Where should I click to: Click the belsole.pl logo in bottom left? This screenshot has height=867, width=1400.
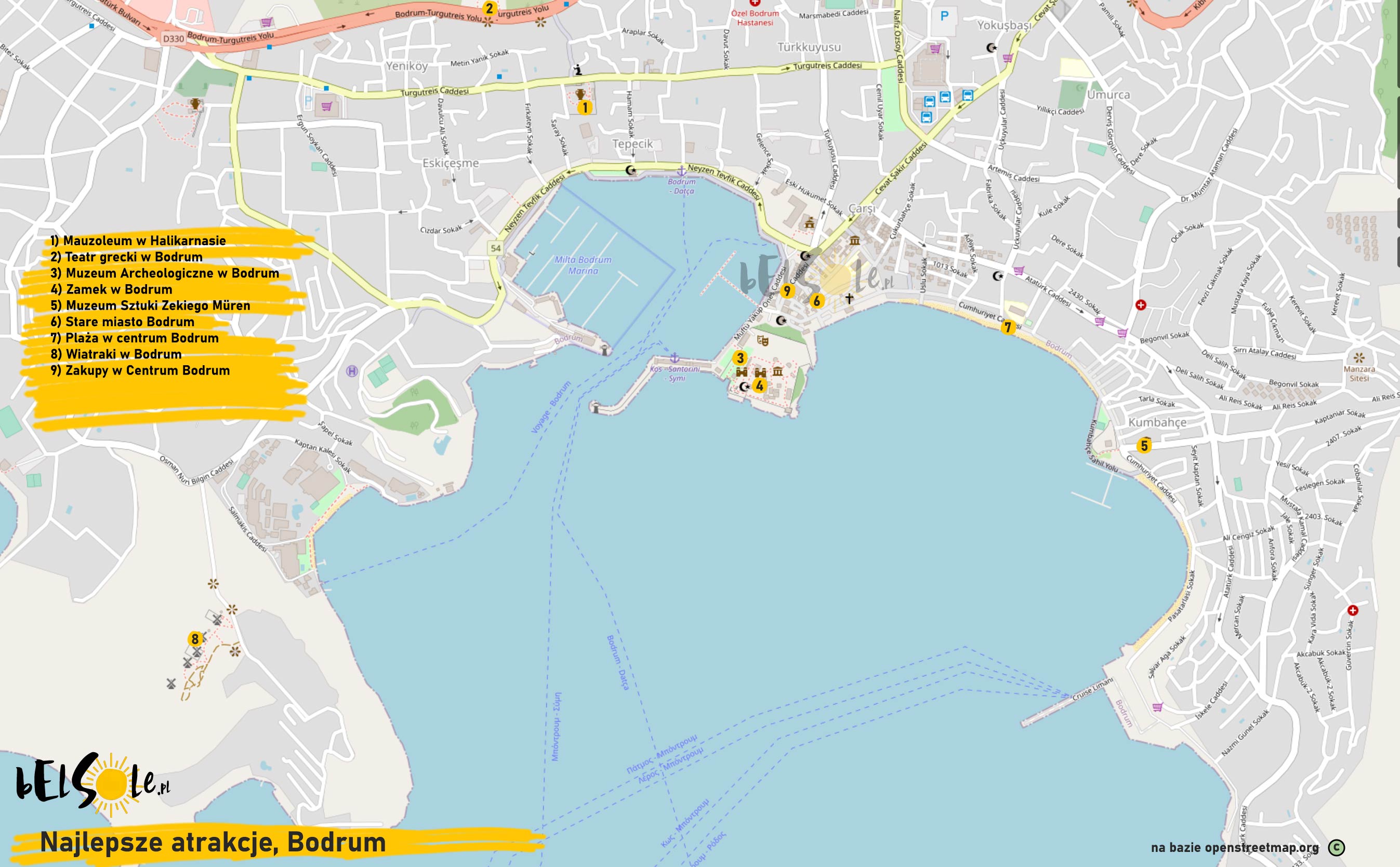tap(92, 785)
